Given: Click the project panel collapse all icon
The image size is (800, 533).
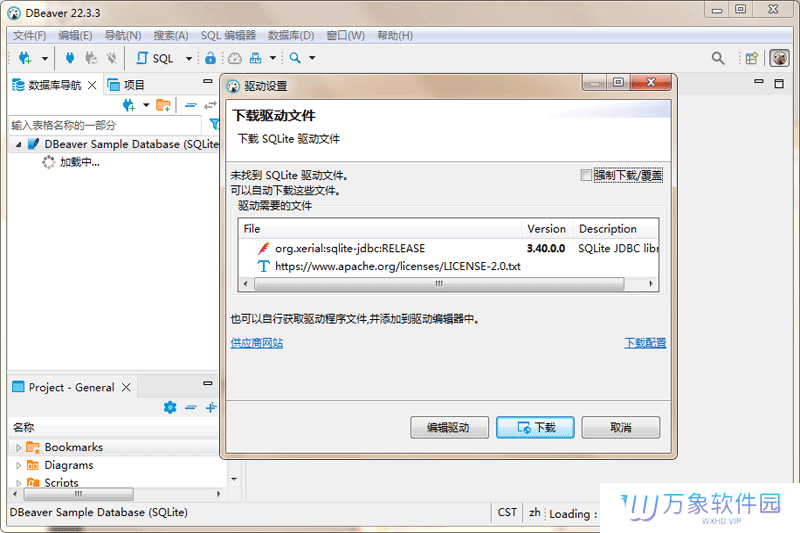Looking at the screenshot, I should click(x=191, y=408).
